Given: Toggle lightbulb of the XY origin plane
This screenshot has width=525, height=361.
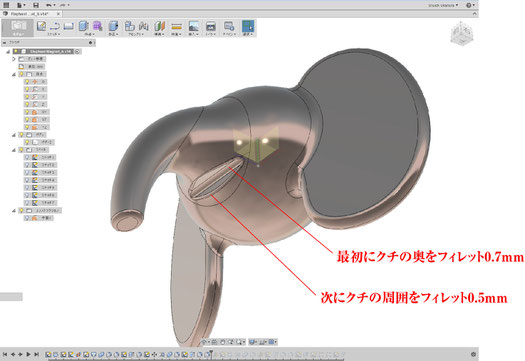Looking at the screenshot, I should point(27,112).
